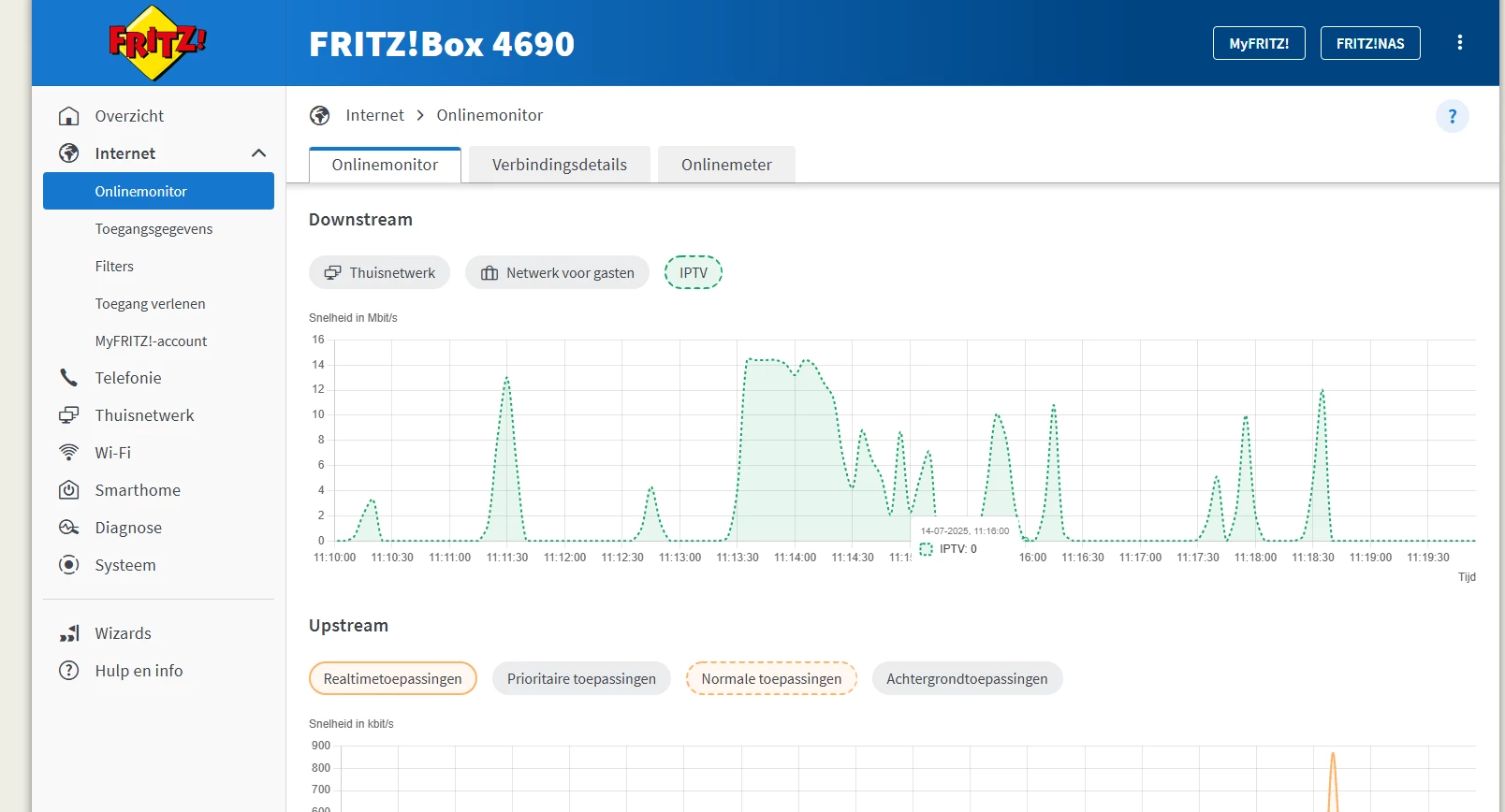Collapse the Internet menu chevron
Viewport: 1505px width, 812px height.
click(x=259, y=153)
